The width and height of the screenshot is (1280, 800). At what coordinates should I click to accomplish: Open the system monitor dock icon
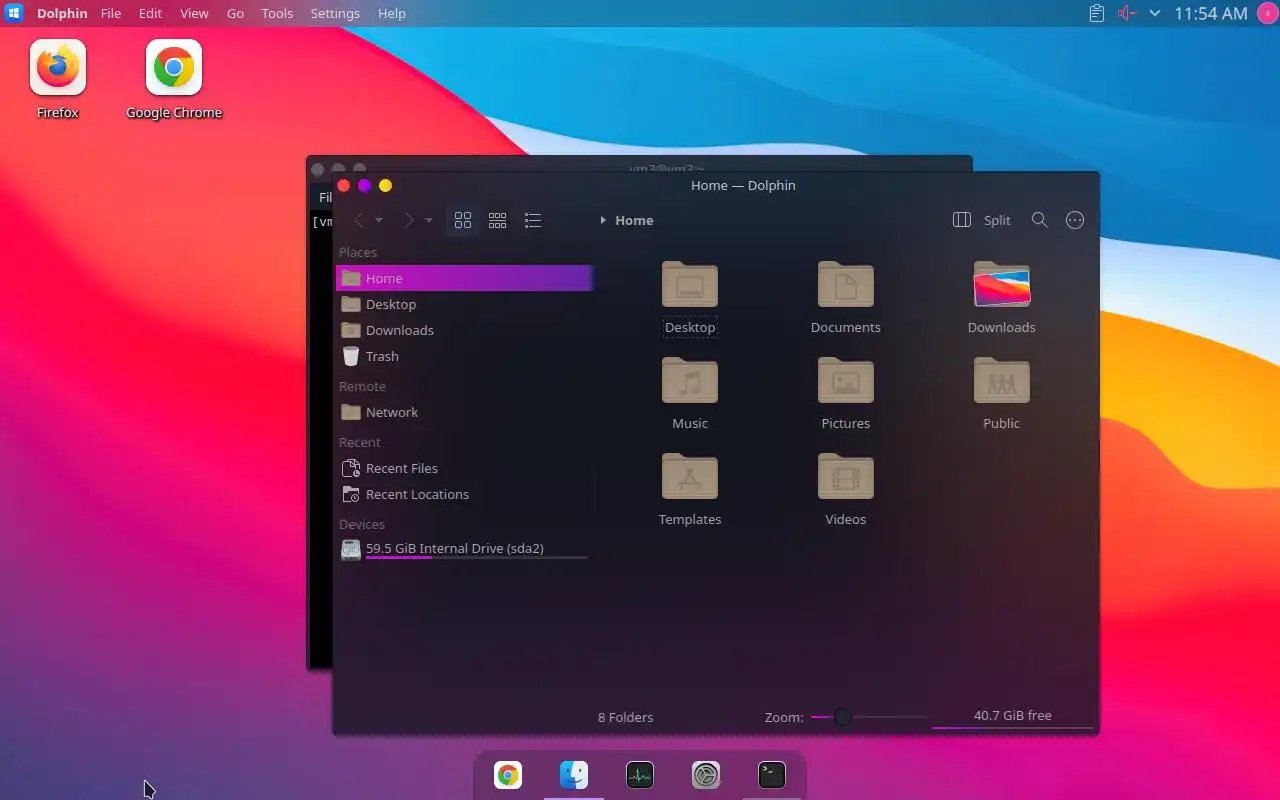tap(640, 775)
